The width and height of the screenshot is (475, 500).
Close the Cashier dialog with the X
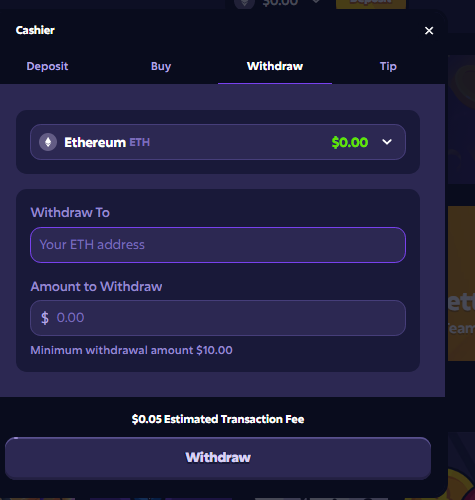pos(429,31)
